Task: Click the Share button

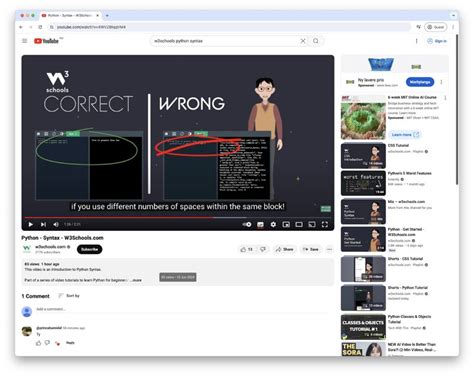Action: click(x=284, y=249)
